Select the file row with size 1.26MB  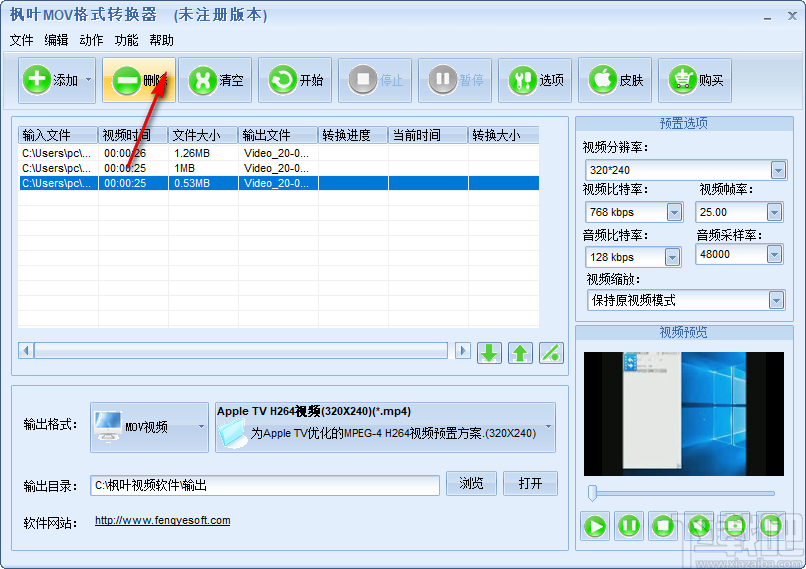pos(279,153)
